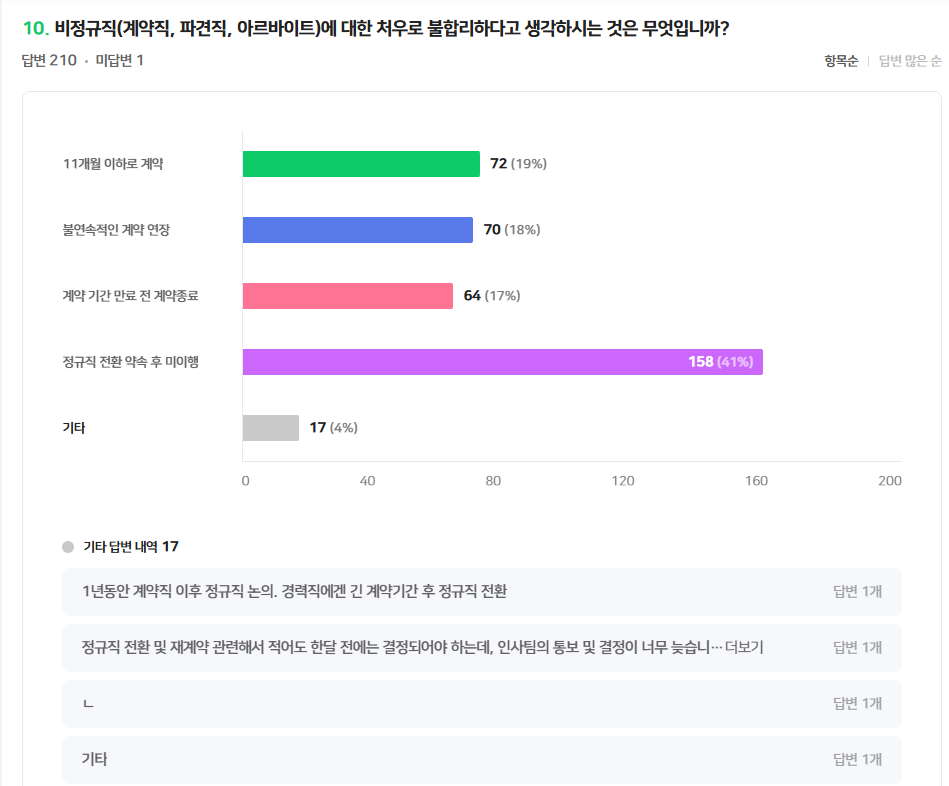
Task: Click the "불연속적인 계약 연장" category label
Action: click(x=116, y=230)
